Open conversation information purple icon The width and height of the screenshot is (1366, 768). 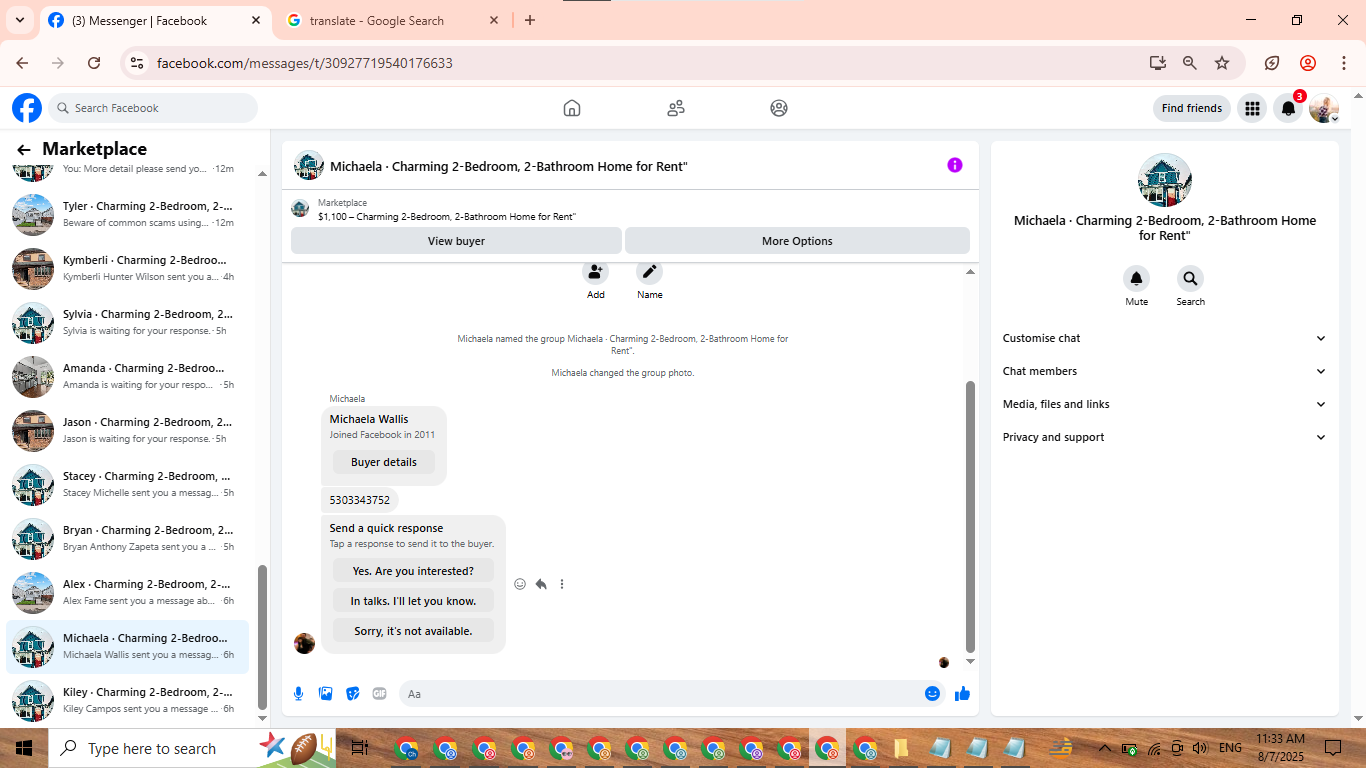955,165
